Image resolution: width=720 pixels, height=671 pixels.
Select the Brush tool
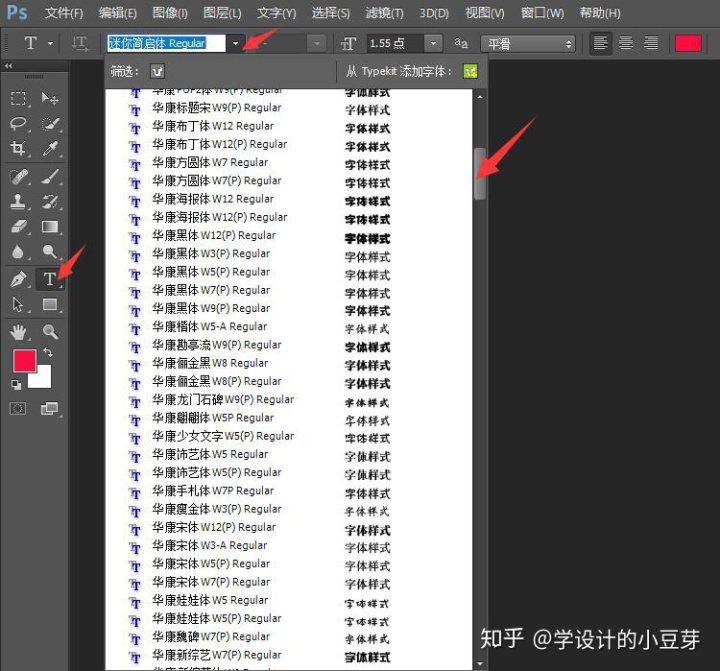tap(50, 177)
